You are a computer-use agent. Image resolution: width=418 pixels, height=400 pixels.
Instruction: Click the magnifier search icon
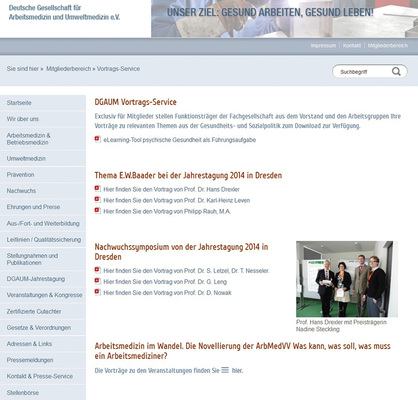coord(396,72)
